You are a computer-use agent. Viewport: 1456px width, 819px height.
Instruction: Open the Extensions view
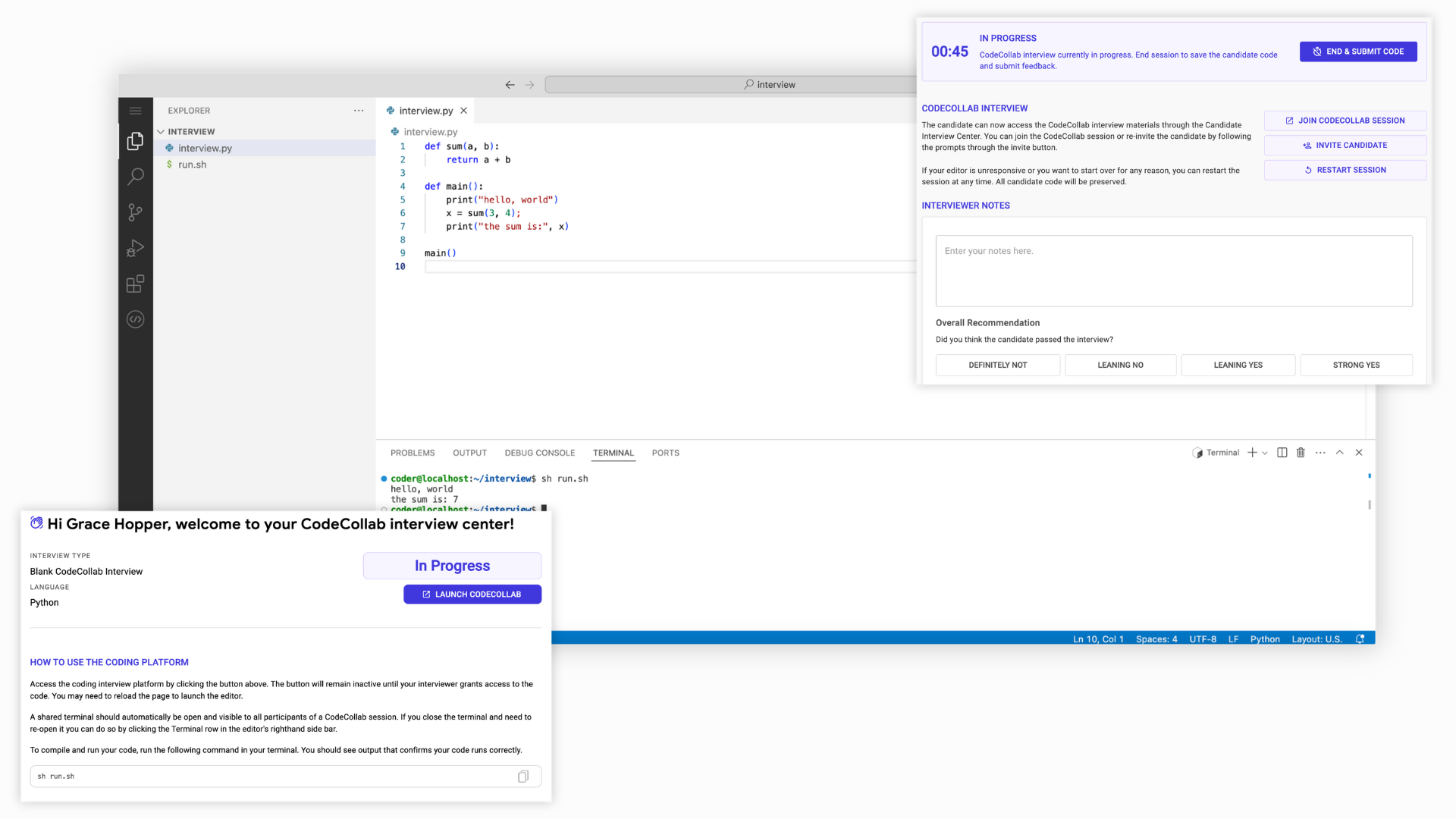coord(136,284)
